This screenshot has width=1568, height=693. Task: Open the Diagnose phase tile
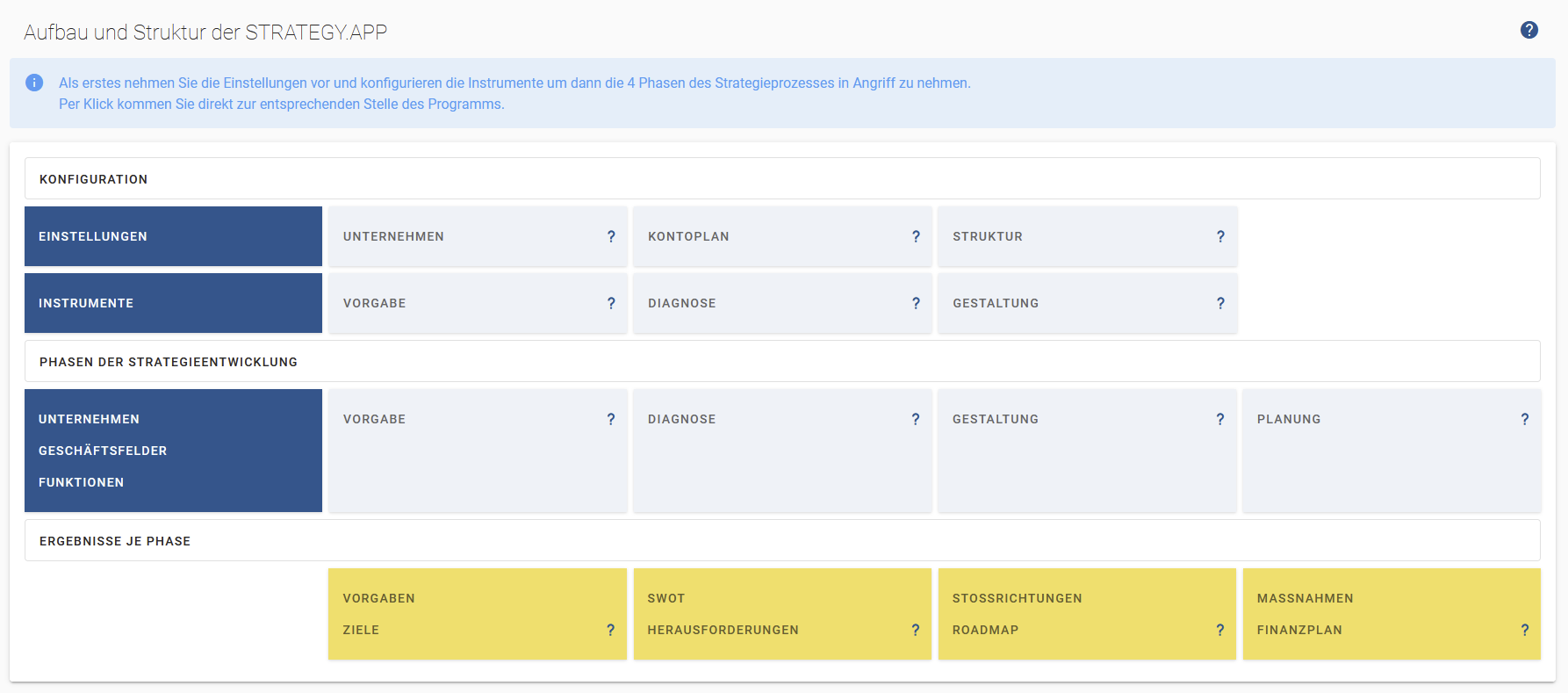tap(782, 451)
